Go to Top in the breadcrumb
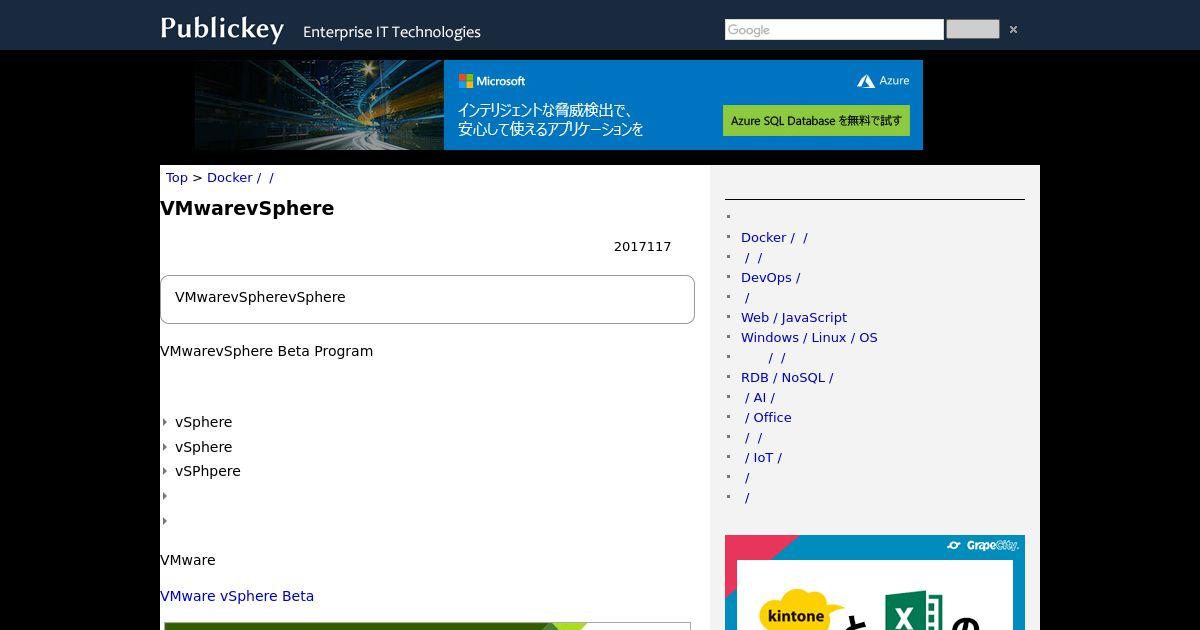The height and width of the screenshot is (630, 1200). coord(177,177)
